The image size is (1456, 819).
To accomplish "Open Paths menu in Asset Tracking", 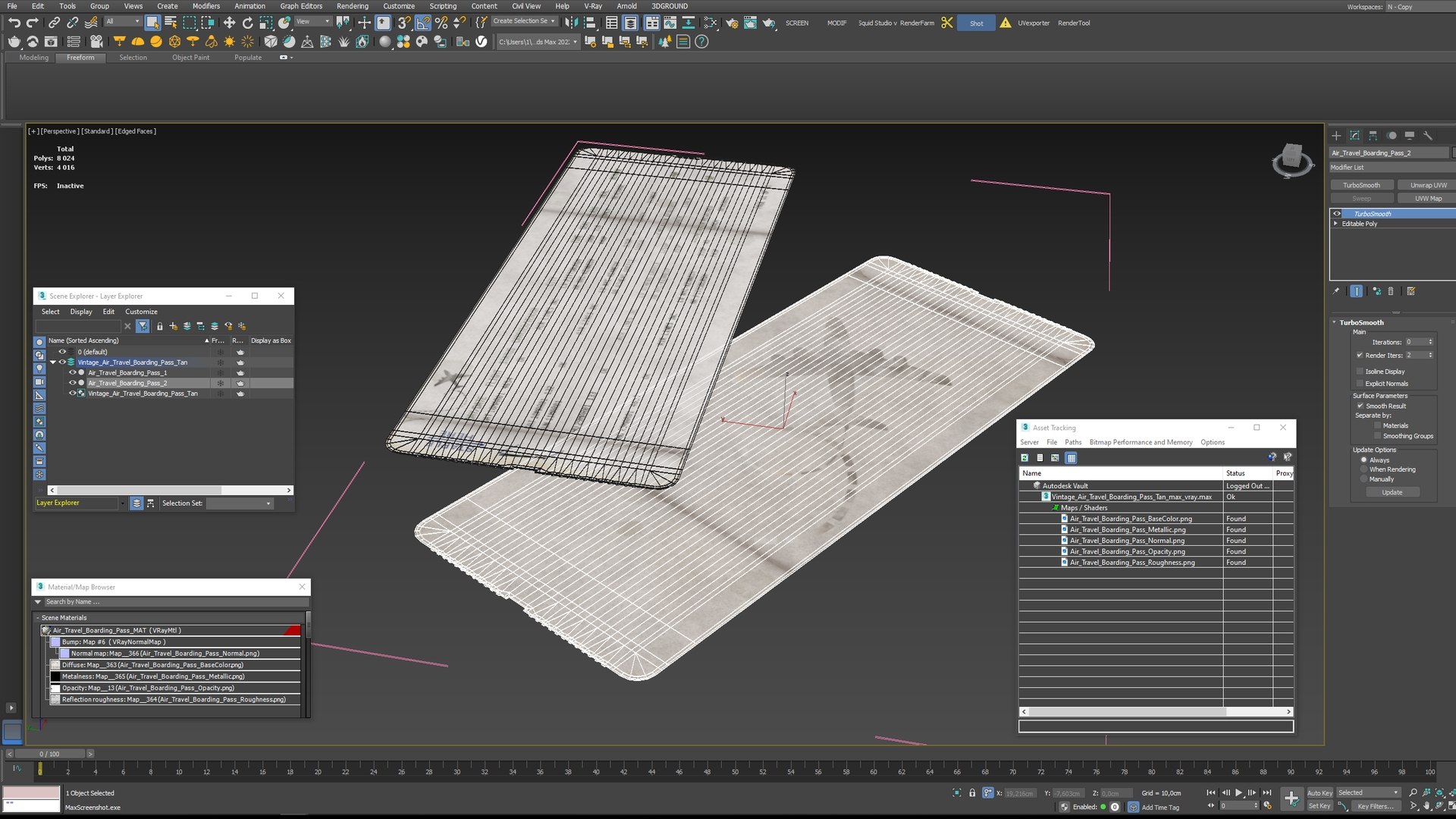I will (1073, 442).
